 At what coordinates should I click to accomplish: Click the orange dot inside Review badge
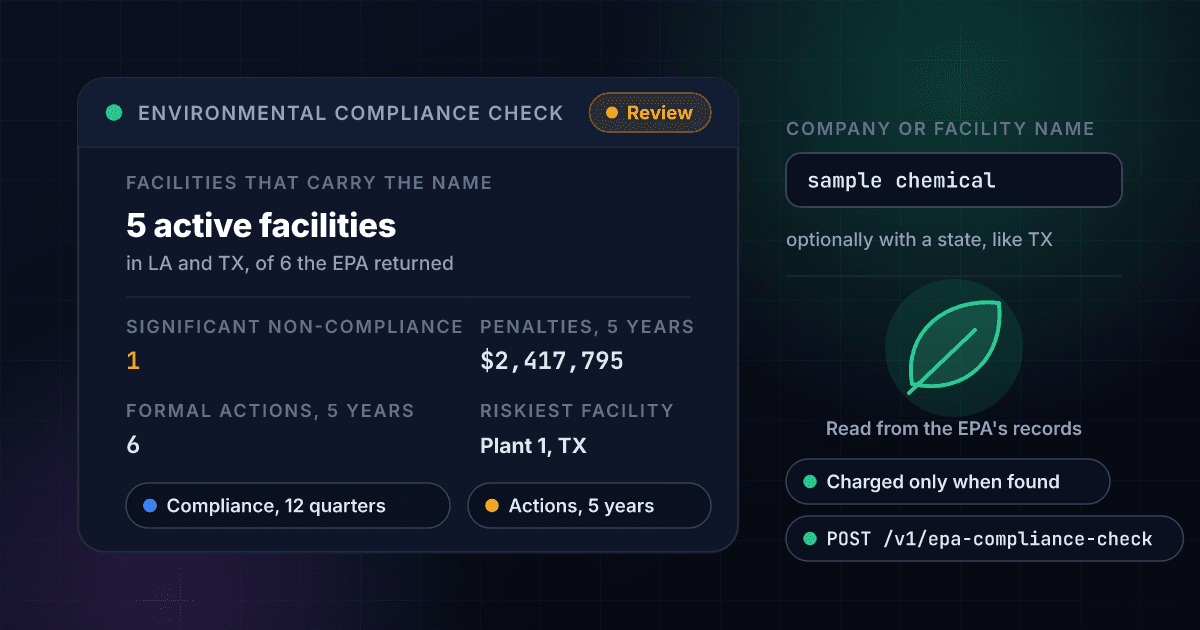coord(612,113)
